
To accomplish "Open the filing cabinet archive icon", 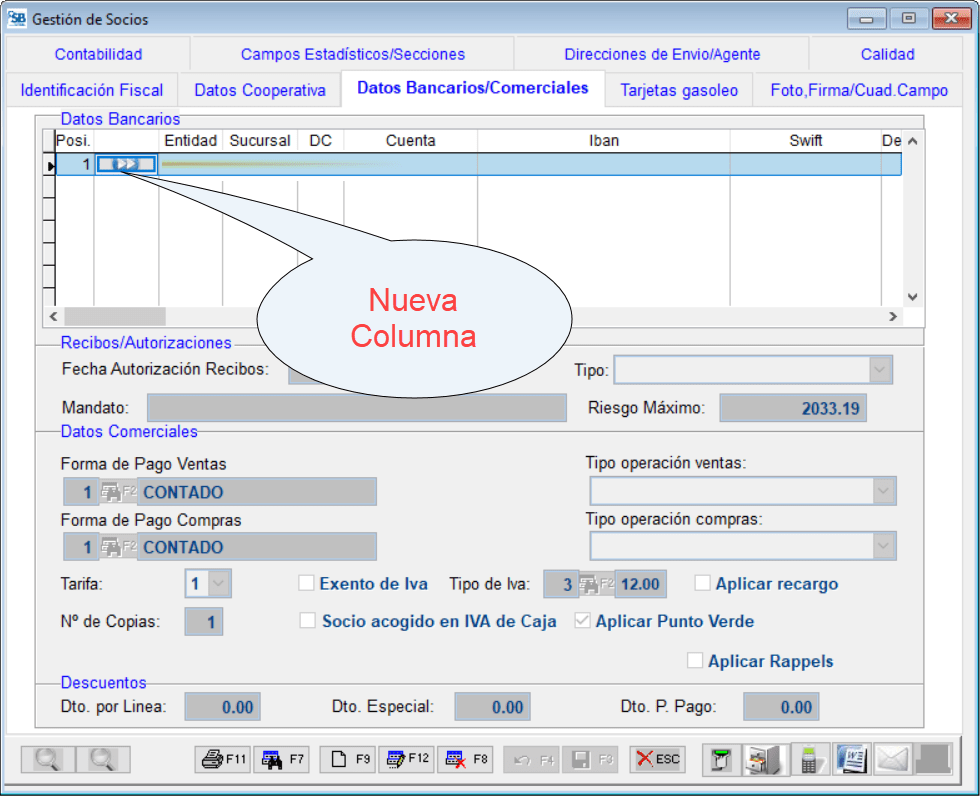I will pyautogui.click(x=763, y=759).
